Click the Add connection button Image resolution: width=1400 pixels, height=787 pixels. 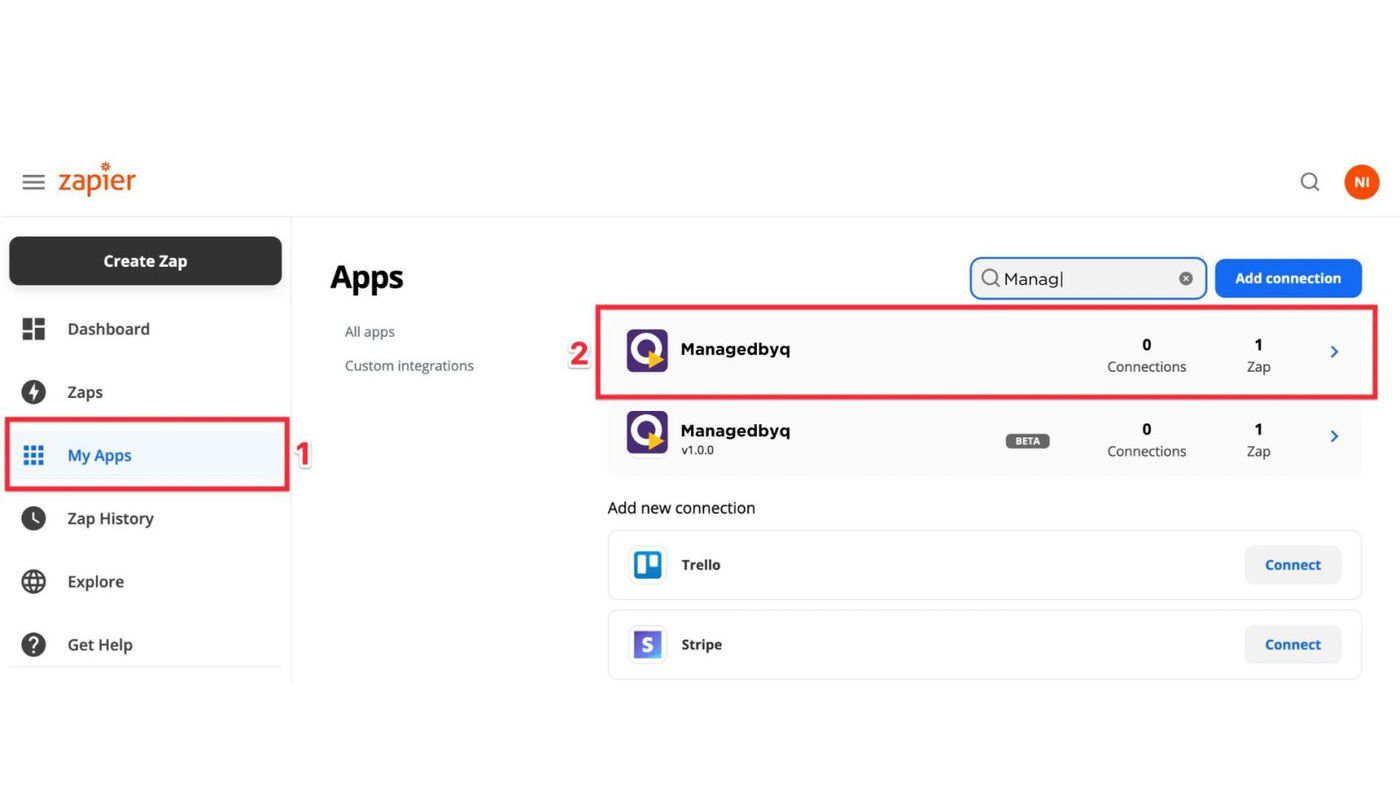point(1287,279)
